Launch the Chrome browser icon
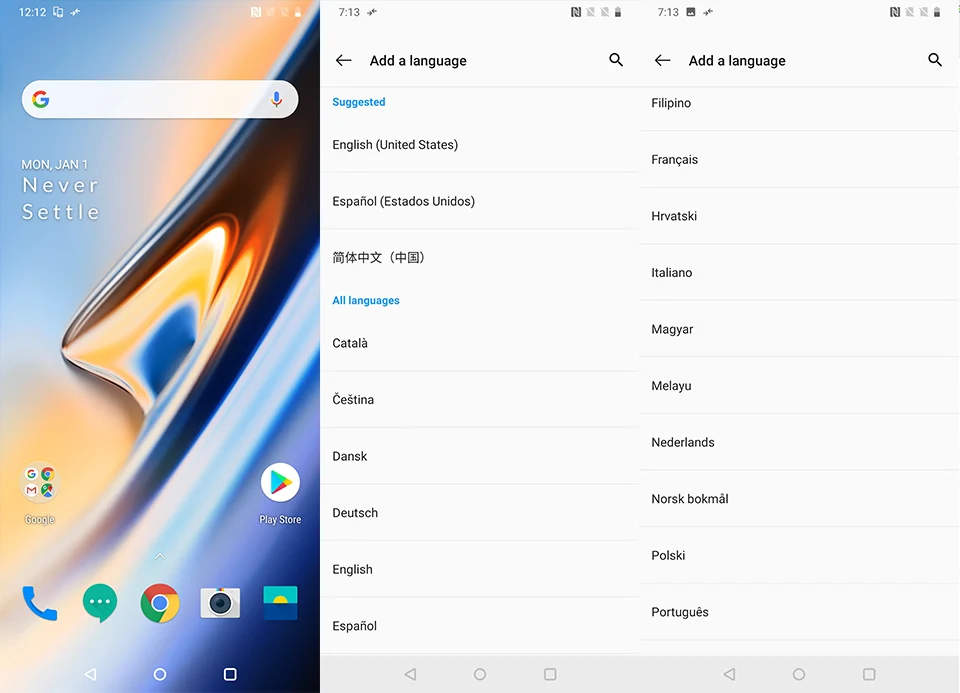 [160, 603]
